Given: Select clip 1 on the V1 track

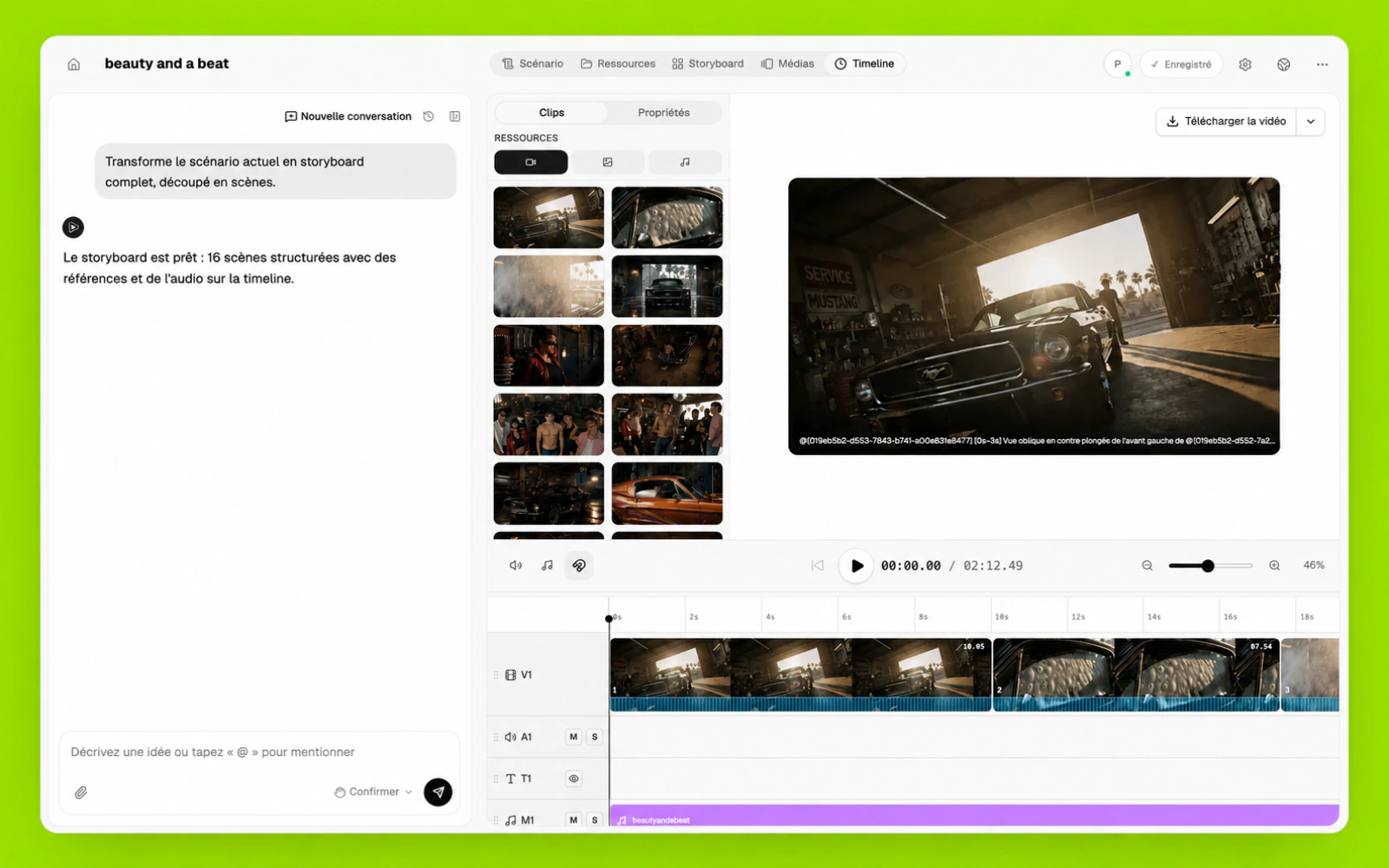Looking at the screenshot, I should pos(800,675).
